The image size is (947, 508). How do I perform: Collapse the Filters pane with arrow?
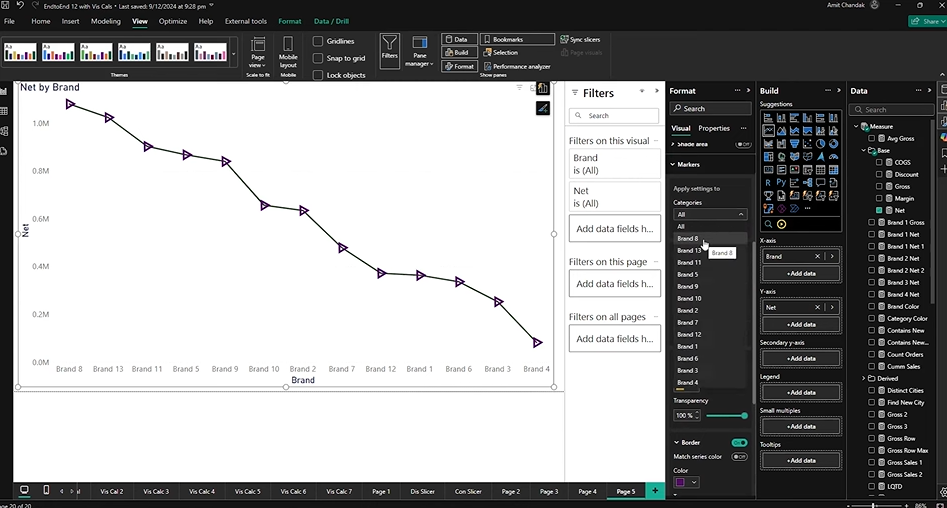pos(656,91)
